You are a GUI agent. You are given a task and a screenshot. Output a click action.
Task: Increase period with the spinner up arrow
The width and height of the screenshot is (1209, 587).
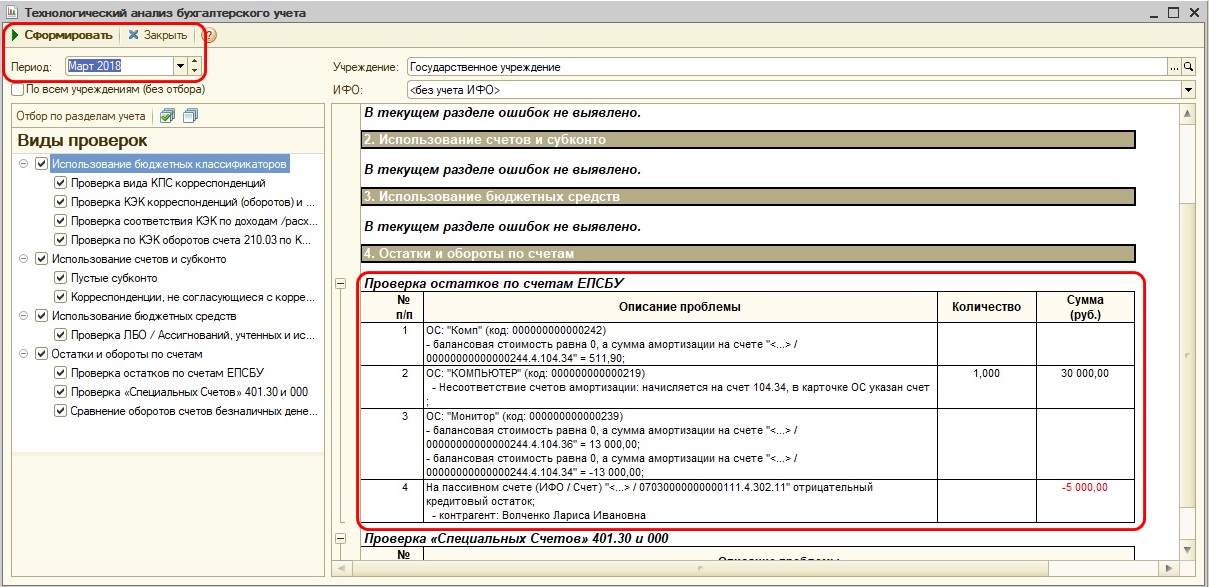coord(194,62)
